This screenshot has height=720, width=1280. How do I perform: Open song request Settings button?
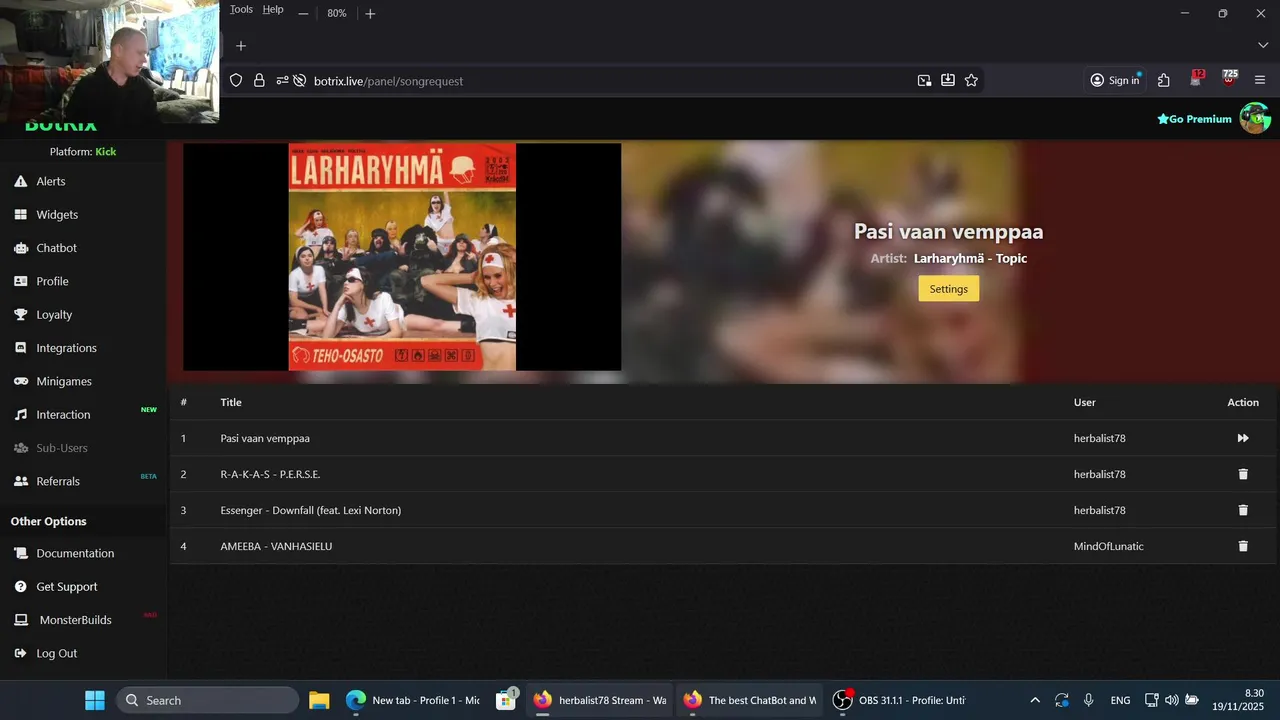[x=948, y=289]
